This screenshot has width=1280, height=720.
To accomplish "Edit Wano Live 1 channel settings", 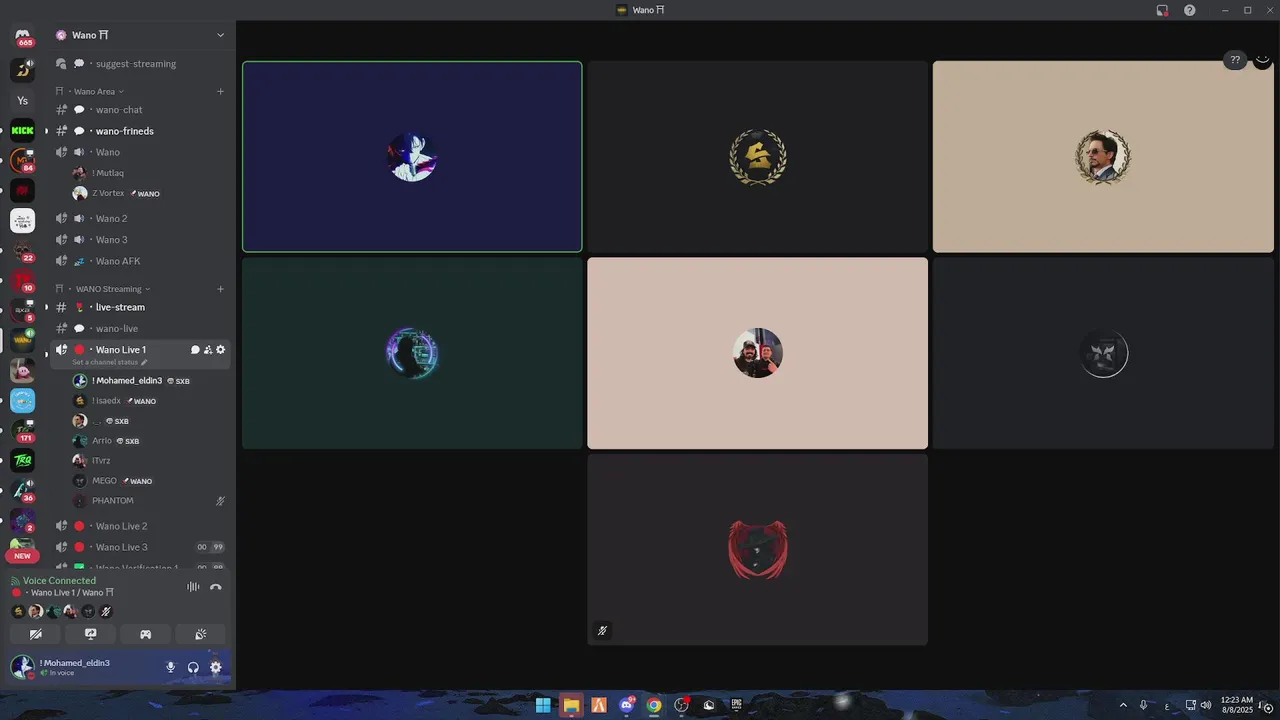I will pyautogui.click(x=221, y=350).
